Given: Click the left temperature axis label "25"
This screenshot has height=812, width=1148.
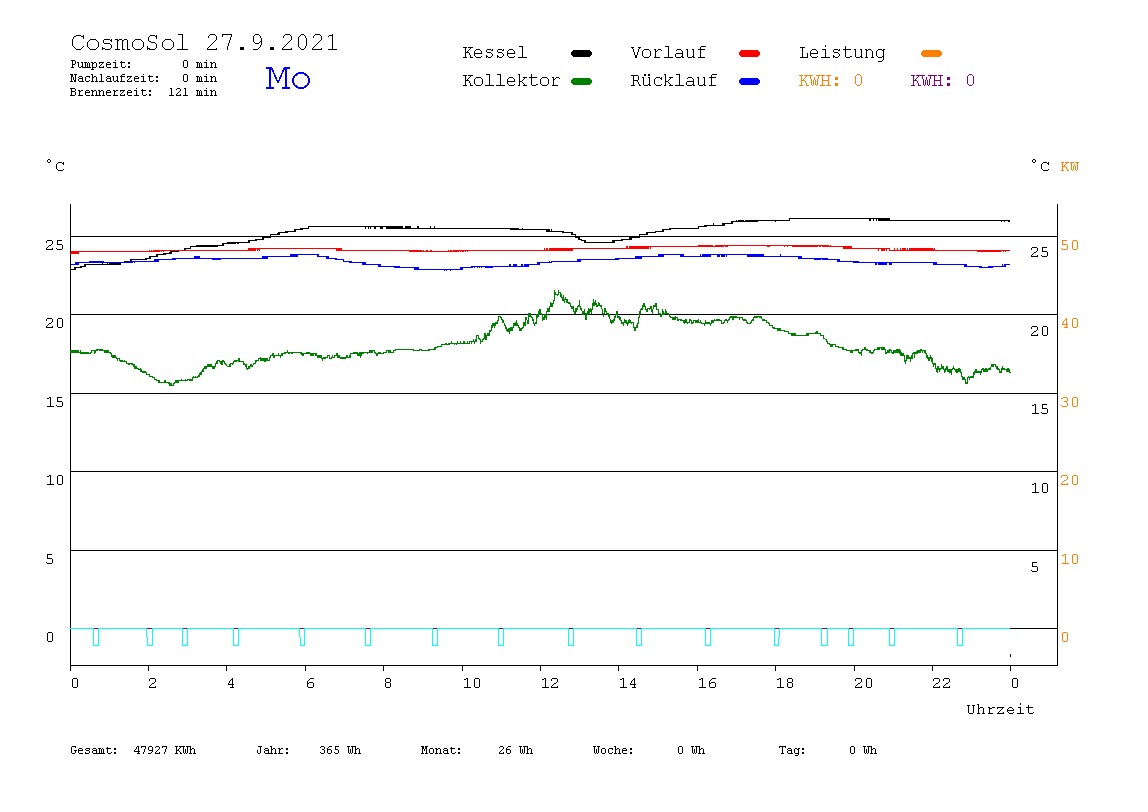Looking at the screenshot, I should 55,245.
